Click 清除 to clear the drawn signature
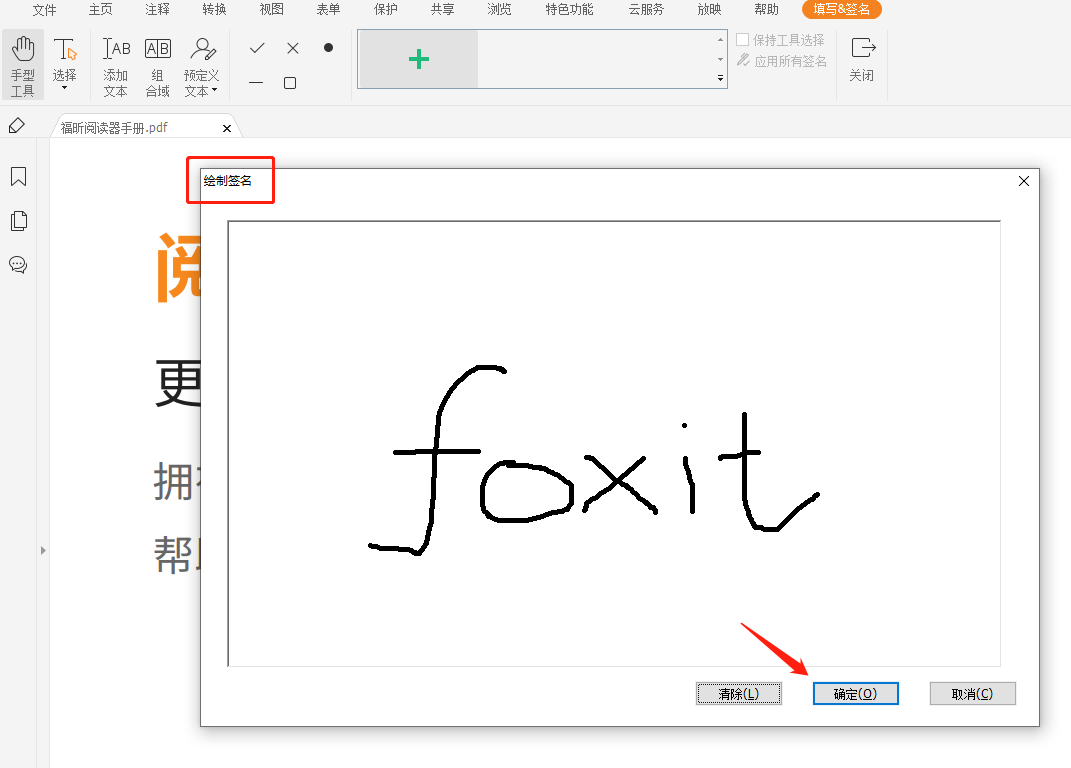Viewport: 1071px width, 768px height. pyautogui.click(x=738, y=693)
